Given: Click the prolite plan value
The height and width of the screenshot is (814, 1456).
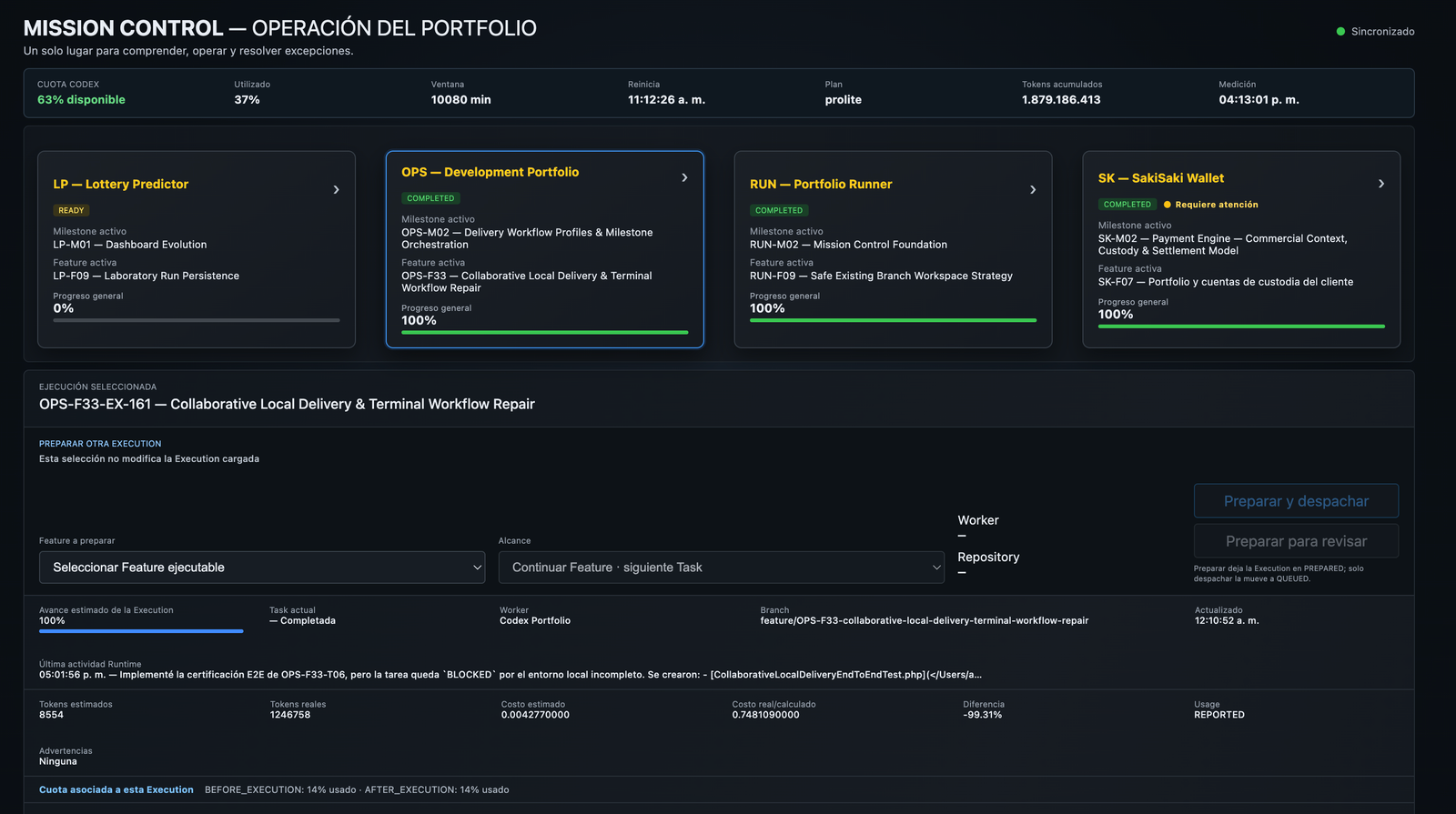Looking at the screenshot, I should [x=843, y=100].
